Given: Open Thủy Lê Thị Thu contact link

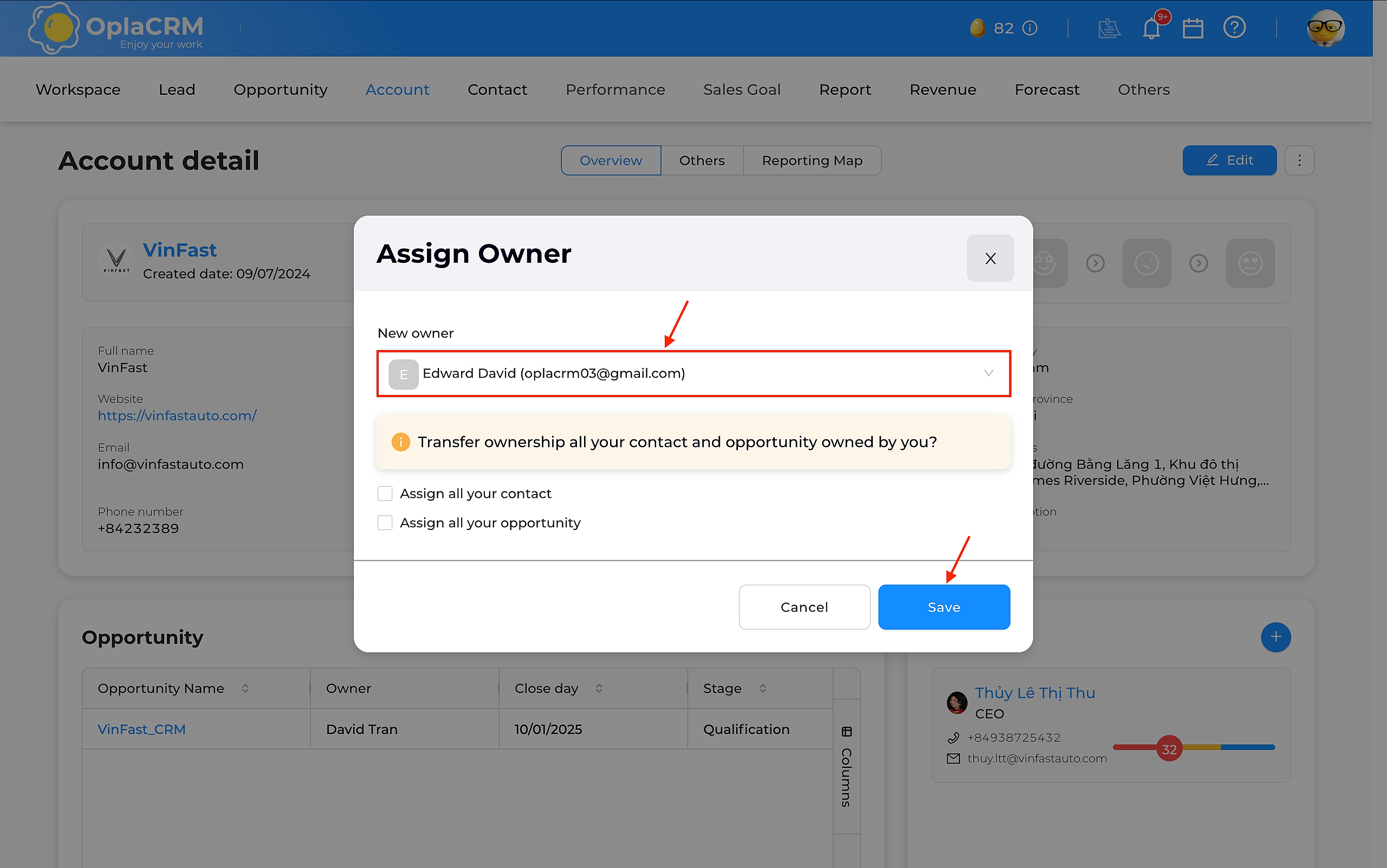Looking at the screenshot, I should (x=1034, y=693).
